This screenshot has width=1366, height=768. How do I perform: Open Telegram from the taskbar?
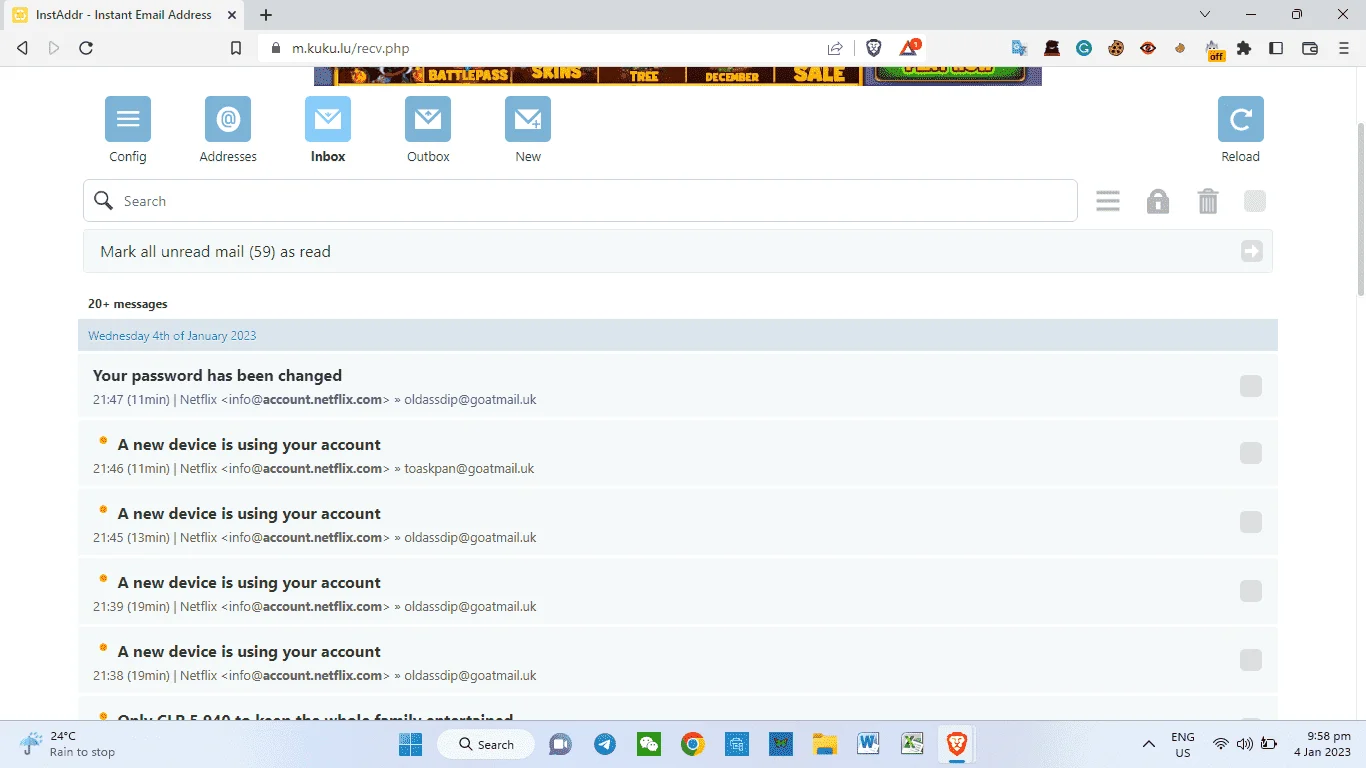click(x=605, y=744)
